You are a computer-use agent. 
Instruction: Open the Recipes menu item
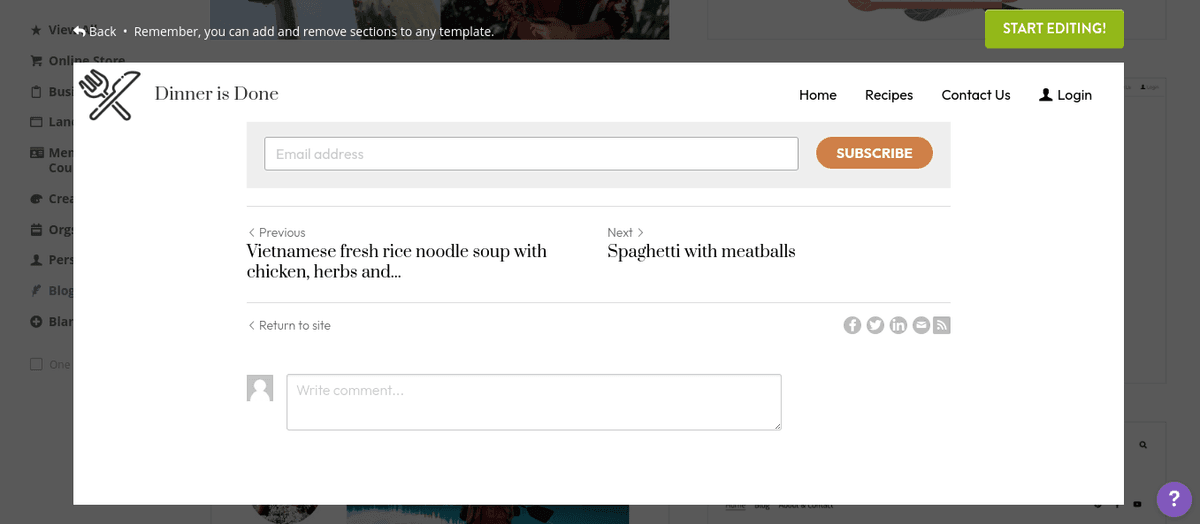(889, 95)
